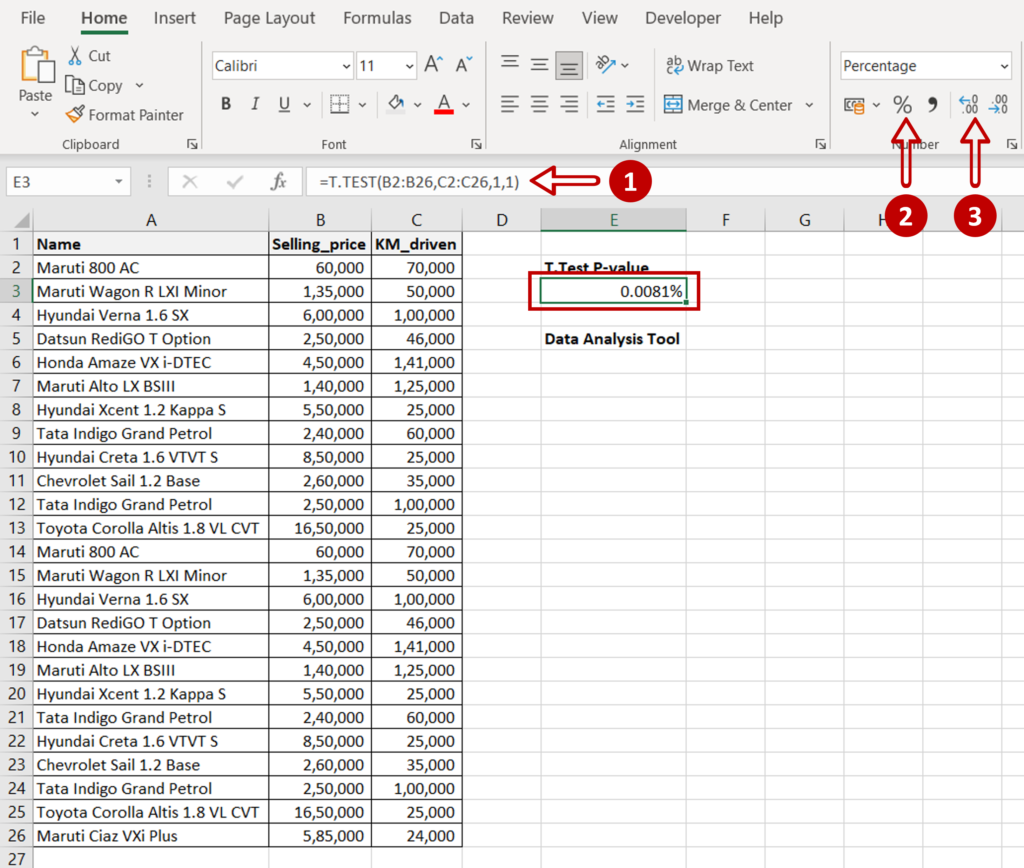Pick the red Font Color swatch
Screen dimensions: 1024x868
pyautogui.click(x=443, y=103)
